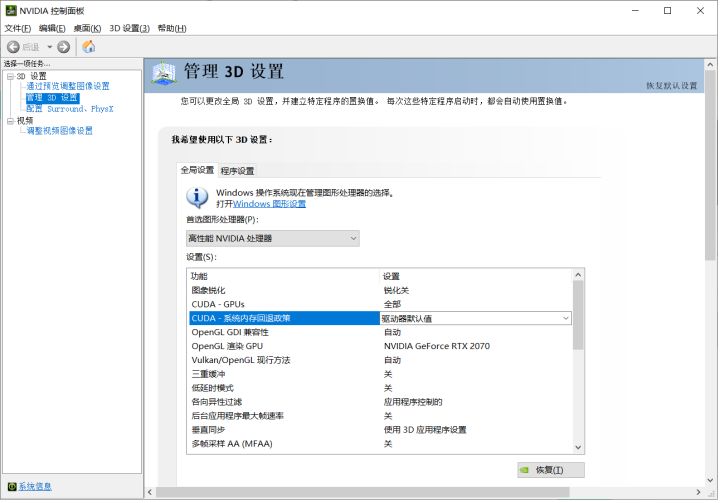Select the 垂直同步 settings row

tap(380, 430)
